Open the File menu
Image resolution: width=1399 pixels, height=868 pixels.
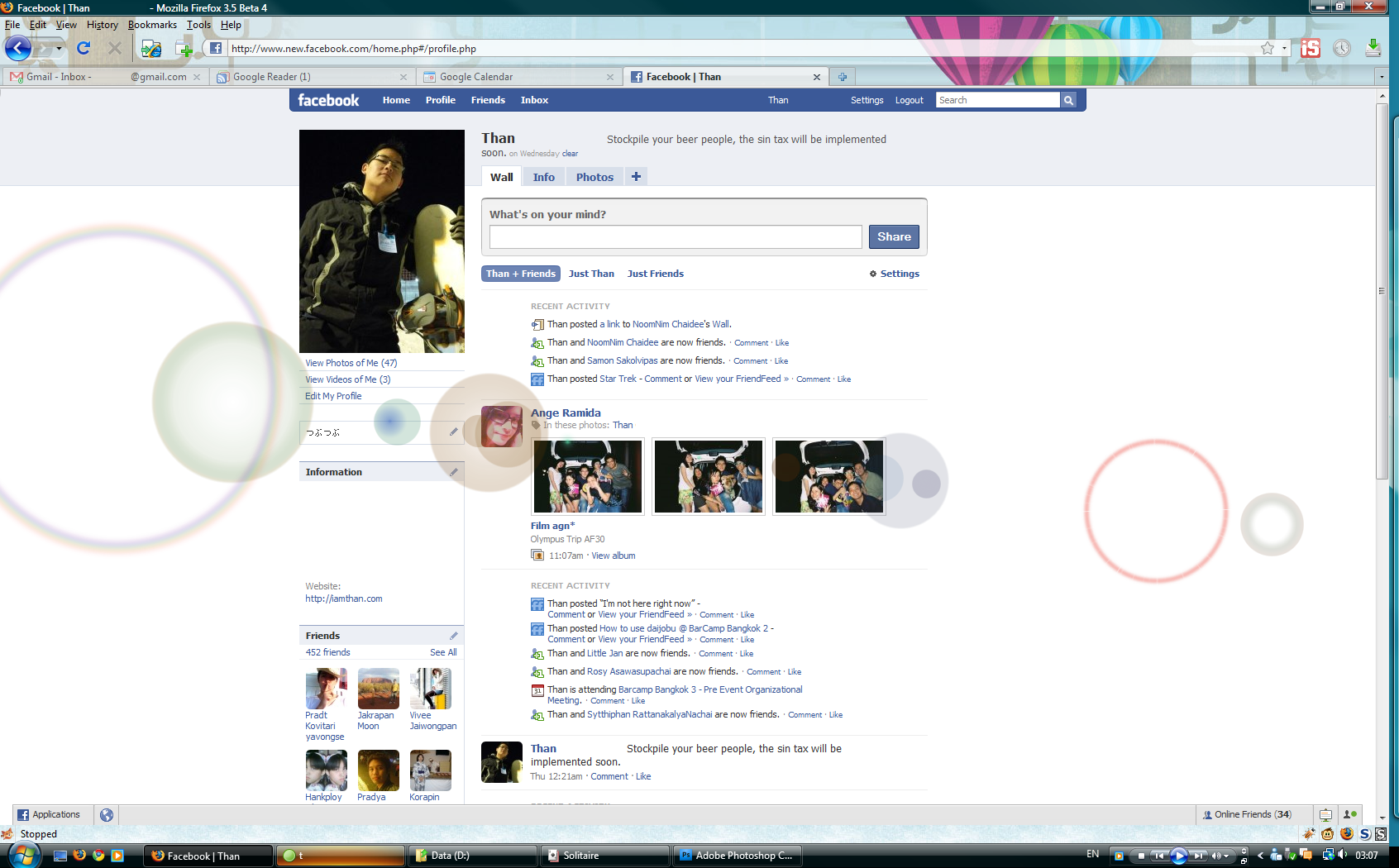pos(12,25)
